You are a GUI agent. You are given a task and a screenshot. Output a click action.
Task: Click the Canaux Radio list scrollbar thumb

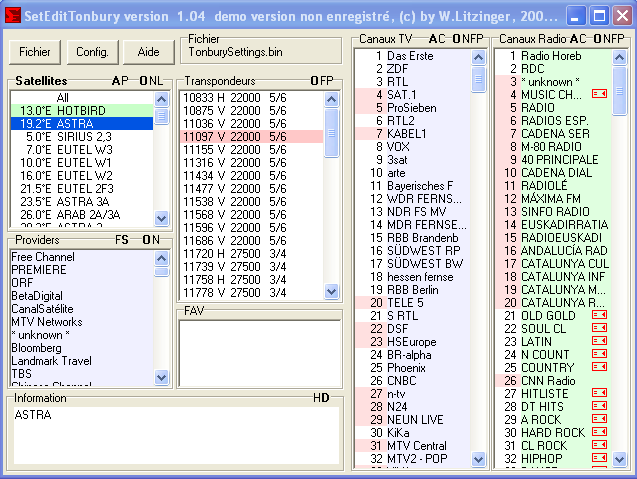(x=620, y=91)
